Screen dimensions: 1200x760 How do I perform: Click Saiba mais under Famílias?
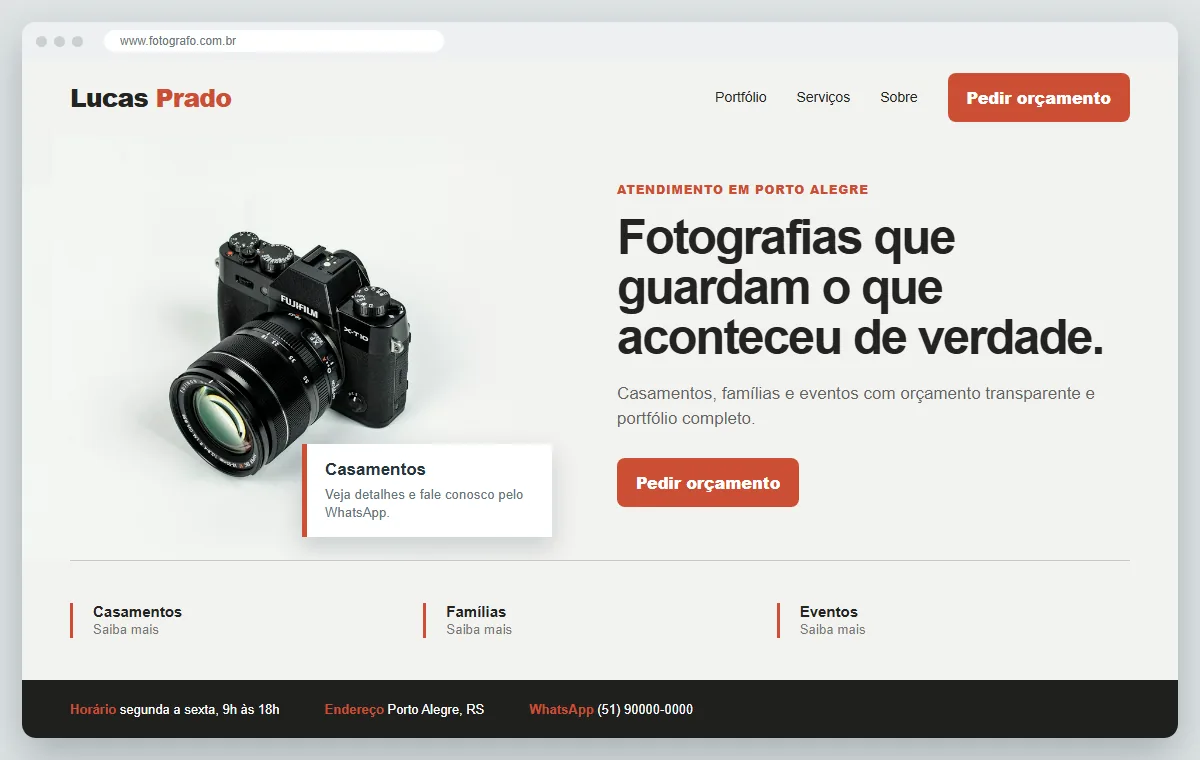(x=479, y=630)
